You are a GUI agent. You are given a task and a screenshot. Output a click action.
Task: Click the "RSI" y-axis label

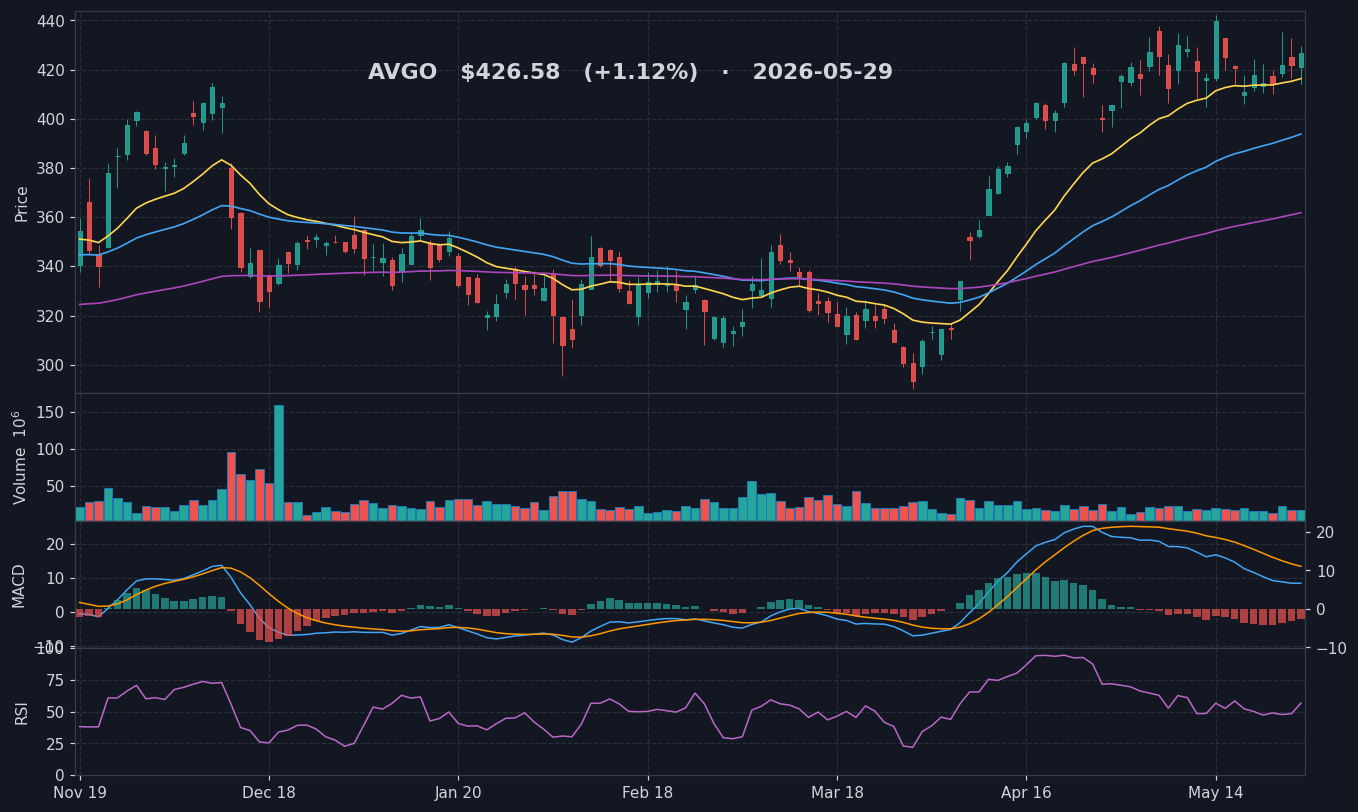point(22,712)
